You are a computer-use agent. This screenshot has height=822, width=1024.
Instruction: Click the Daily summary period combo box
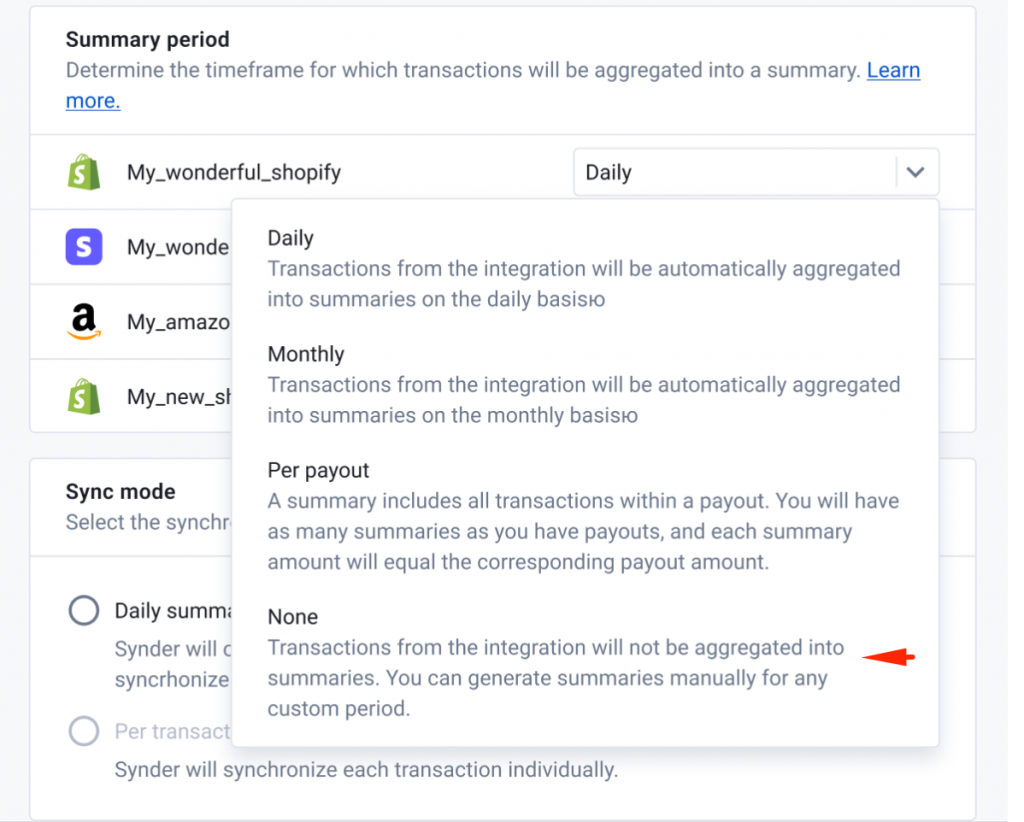point(735,173)
